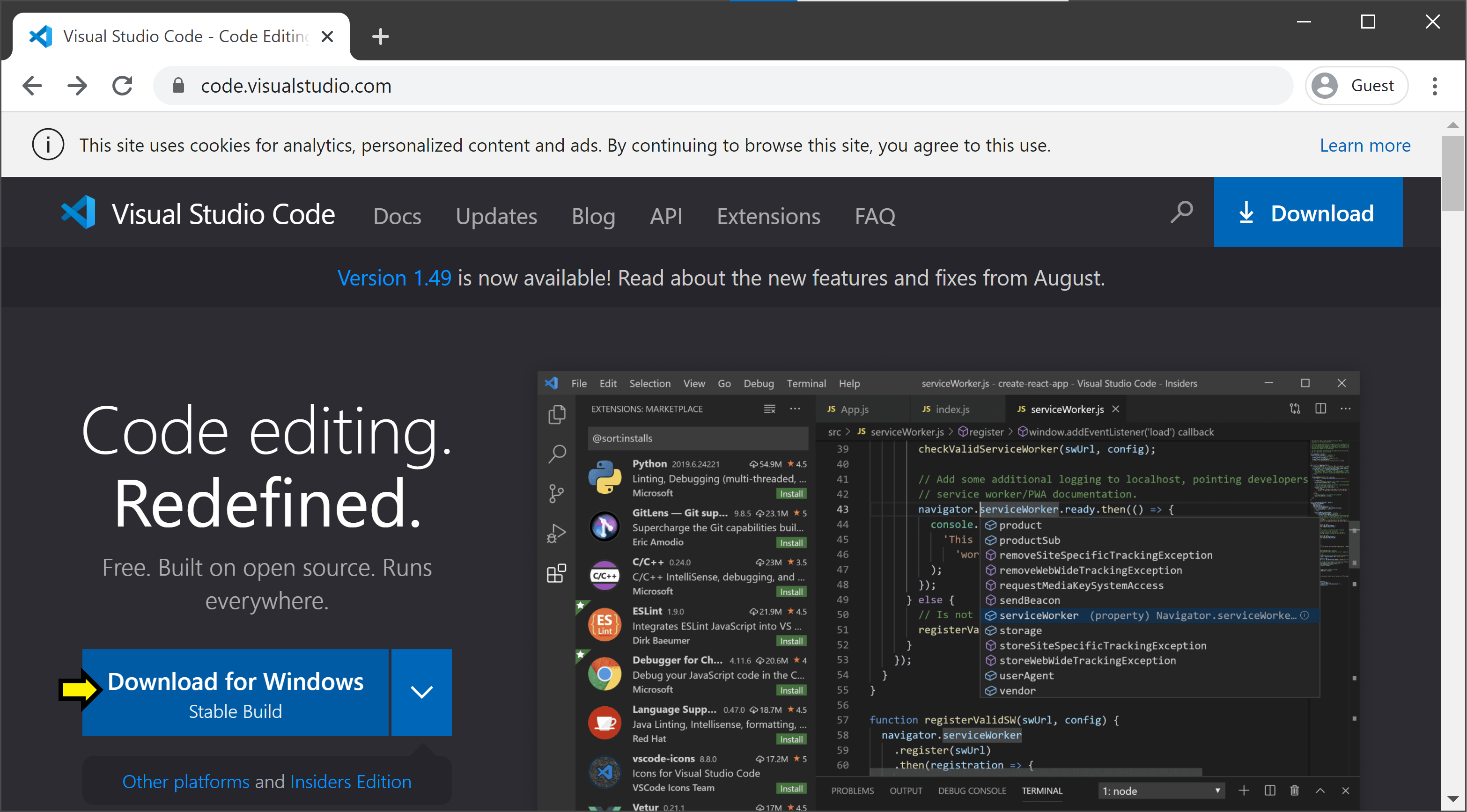The width and height of the screenshot is (1467, 812).
Task: Click the Guest profile avatar button
Action: click(x=1356, y=86)
